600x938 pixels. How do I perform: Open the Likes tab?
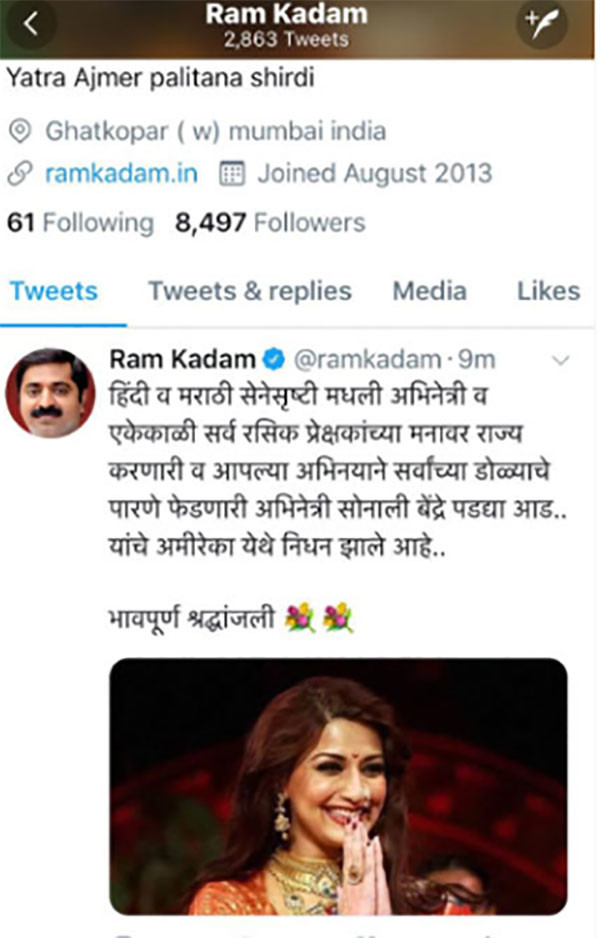[x=549, y=291]
